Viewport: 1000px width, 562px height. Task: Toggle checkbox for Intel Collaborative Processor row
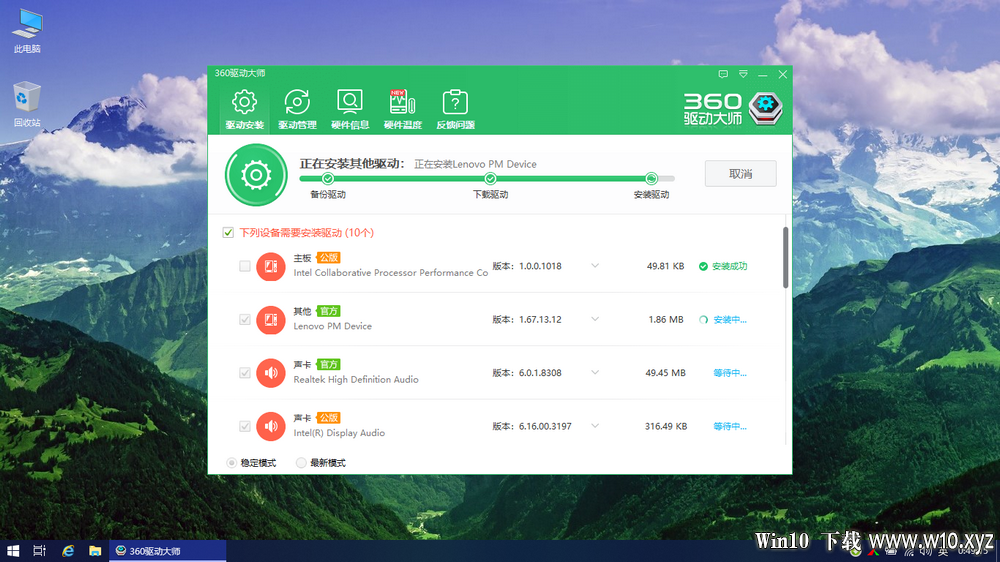click(x=244, y=266)
